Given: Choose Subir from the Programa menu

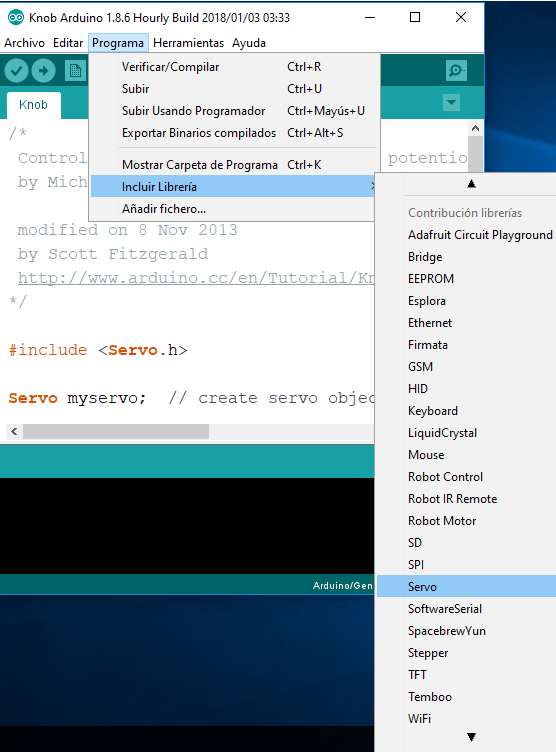Looking at the screenshot, I should [x=234, y=89].
